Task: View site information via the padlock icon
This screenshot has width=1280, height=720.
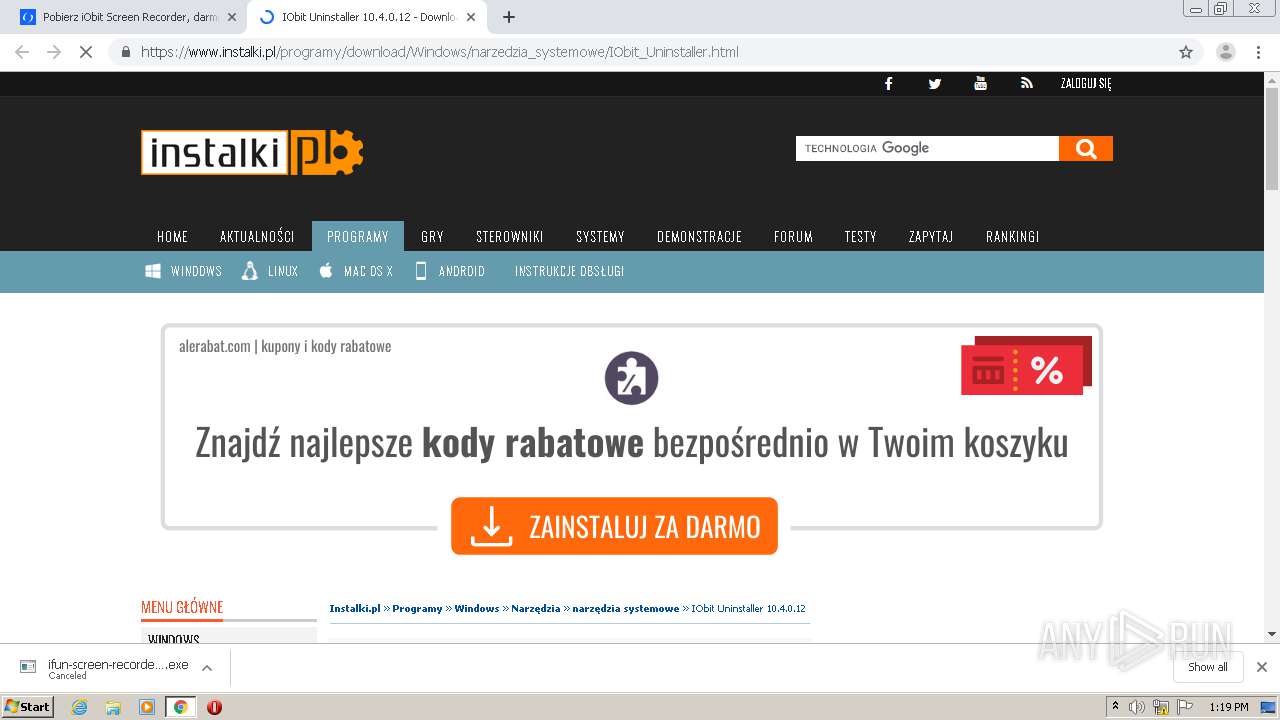Action: [x=126, y=52]
